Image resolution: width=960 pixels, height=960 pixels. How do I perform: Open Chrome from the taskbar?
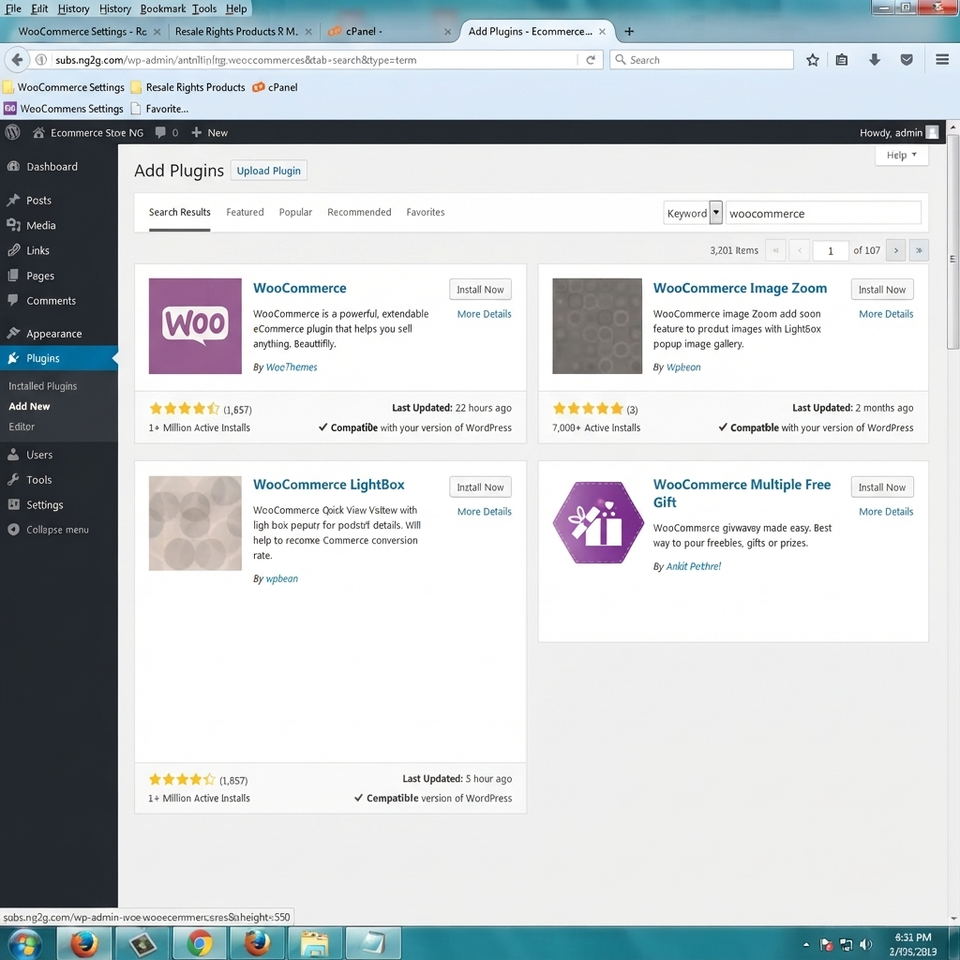point(199,943)
